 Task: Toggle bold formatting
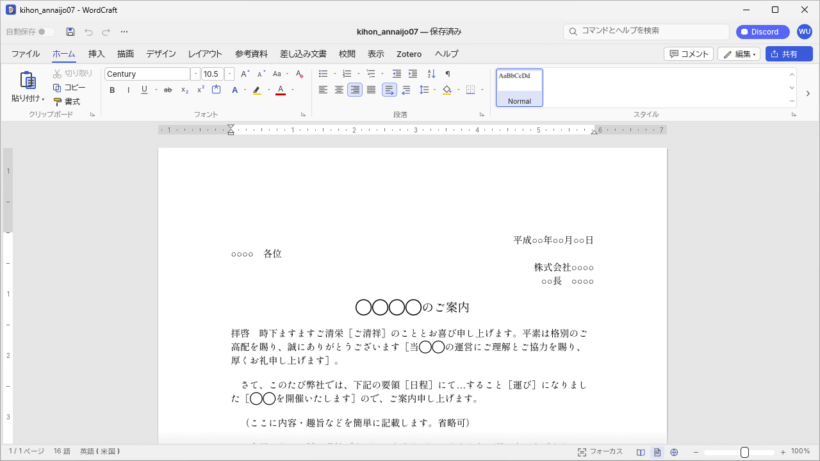click(x=112, y=90)
